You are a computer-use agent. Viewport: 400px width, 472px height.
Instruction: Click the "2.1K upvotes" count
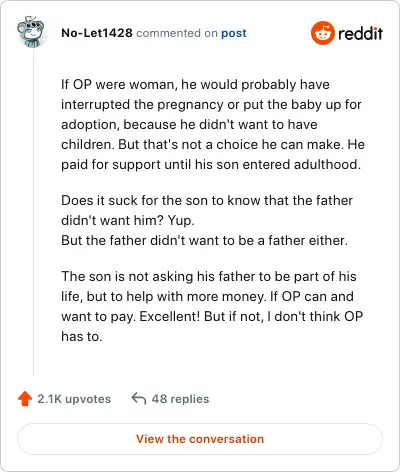[74, 399]
